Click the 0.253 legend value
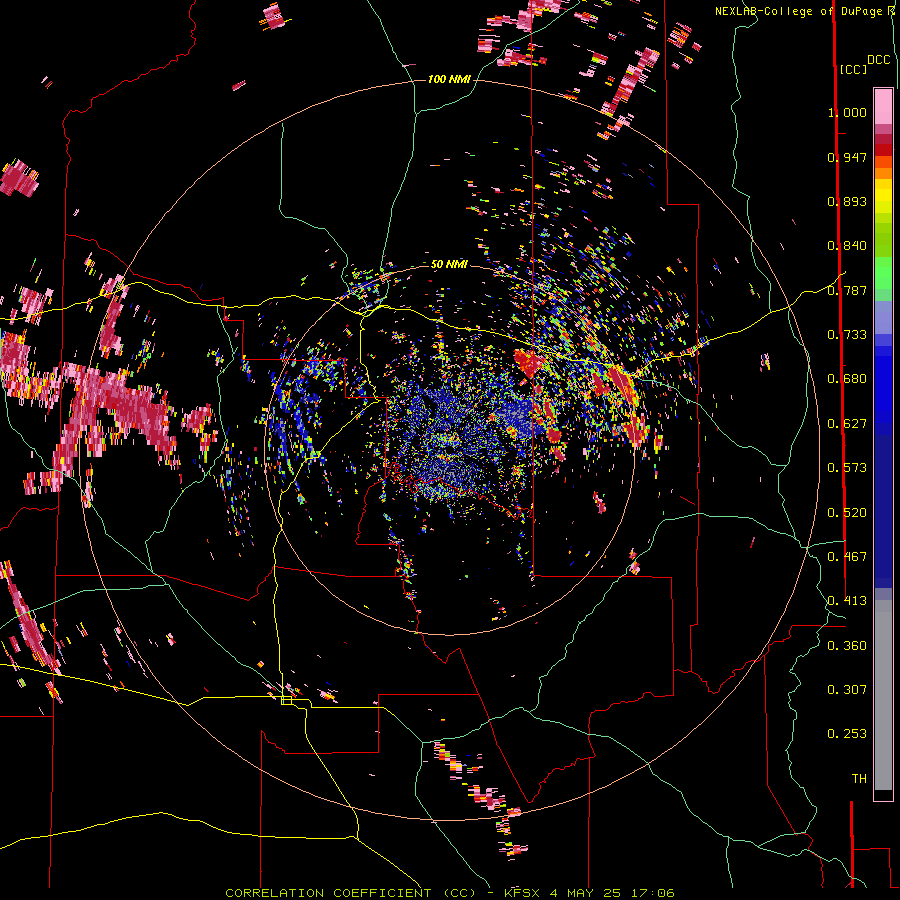 847,734
